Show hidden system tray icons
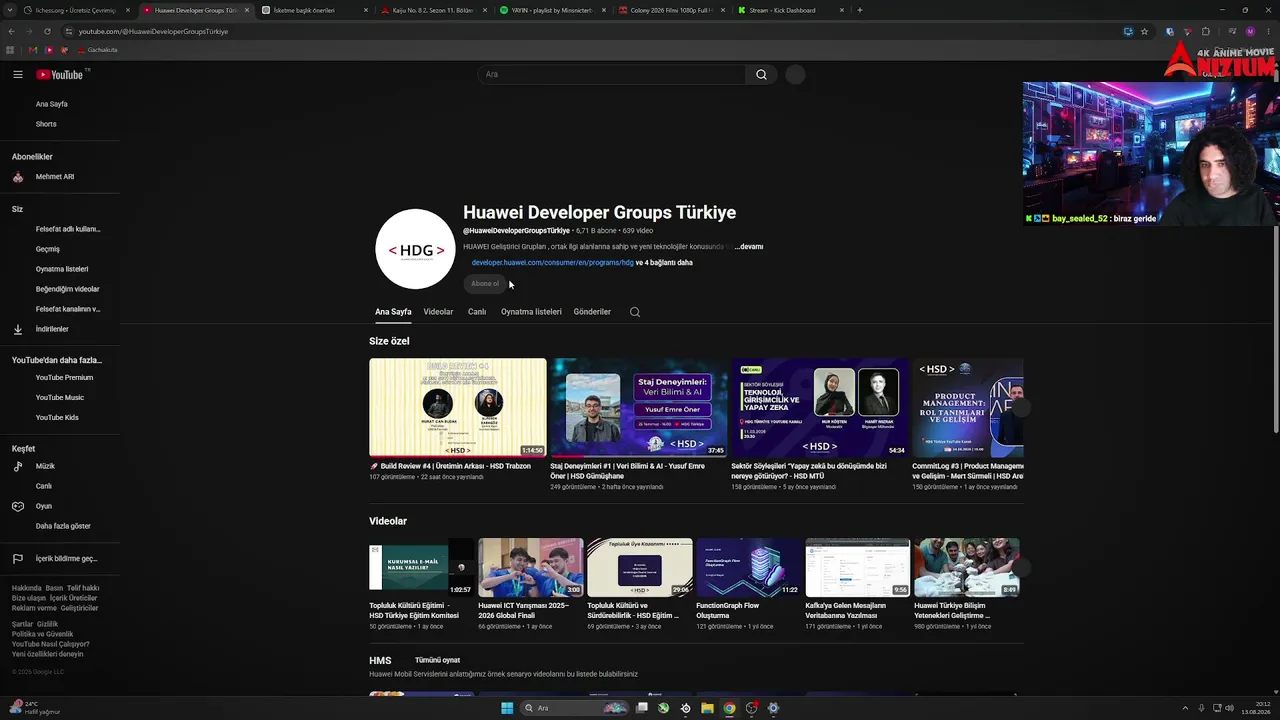Viewport: 1280px width, 720px height. point(1187,708)
